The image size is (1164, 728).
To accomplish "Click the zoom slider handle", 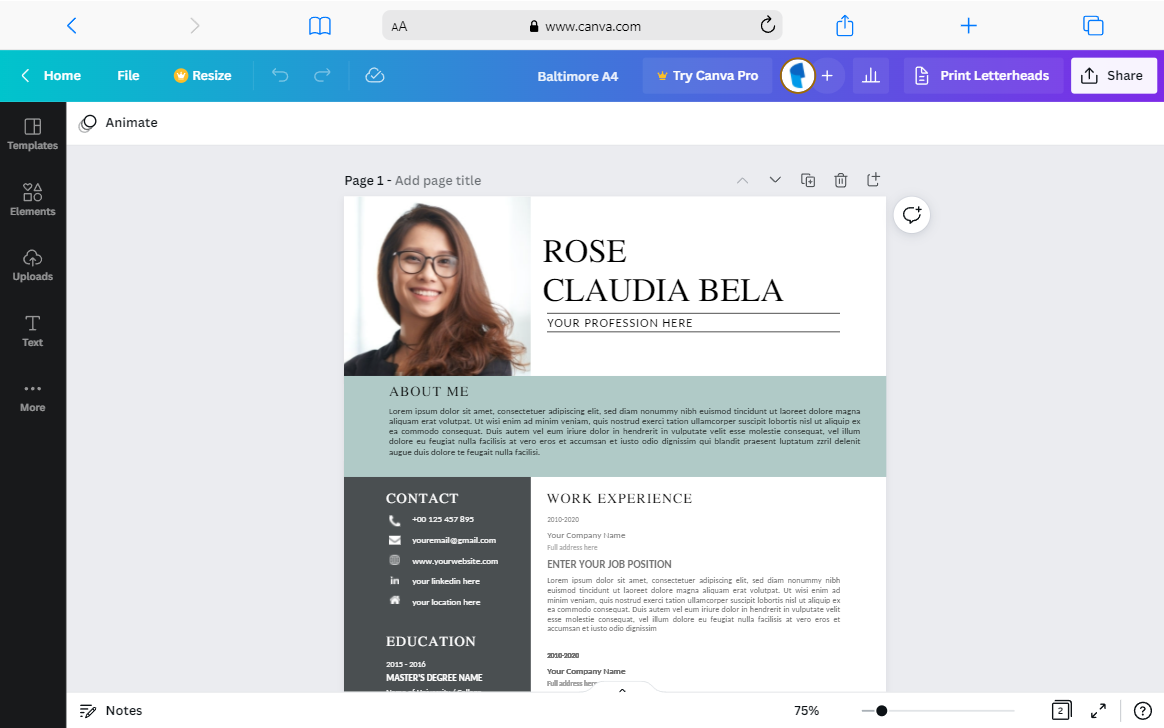I will [x=881, y=711].
